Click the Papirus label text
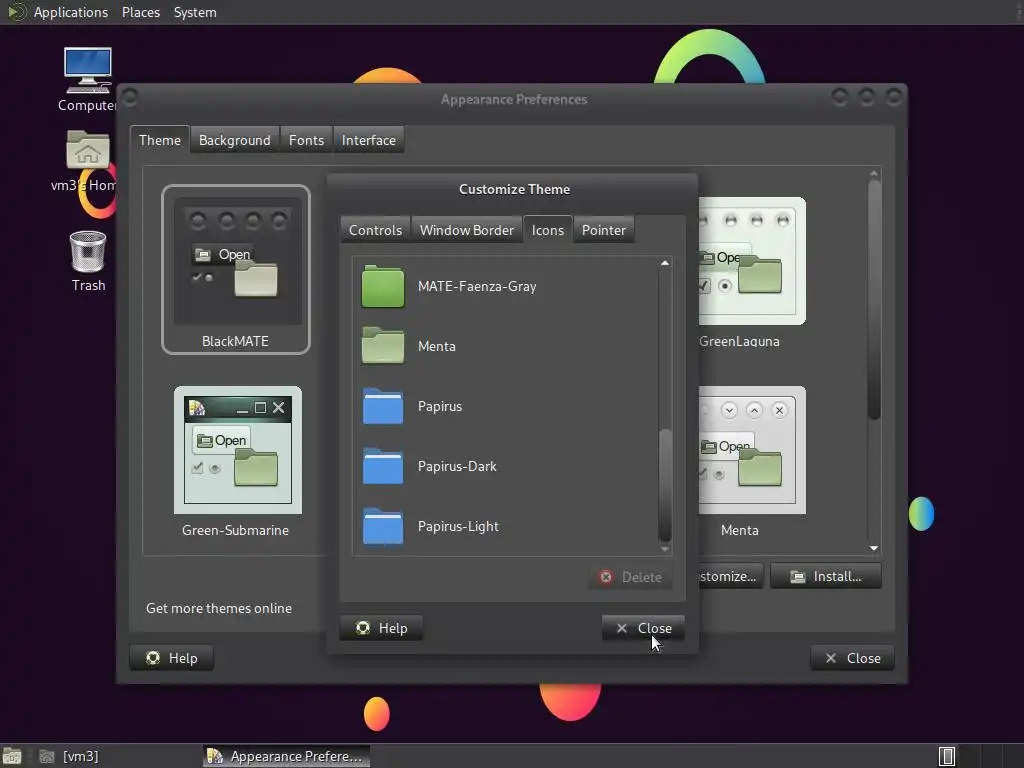Image resolution: width=1024 pixels, height=768 pixels. (440, 406)
